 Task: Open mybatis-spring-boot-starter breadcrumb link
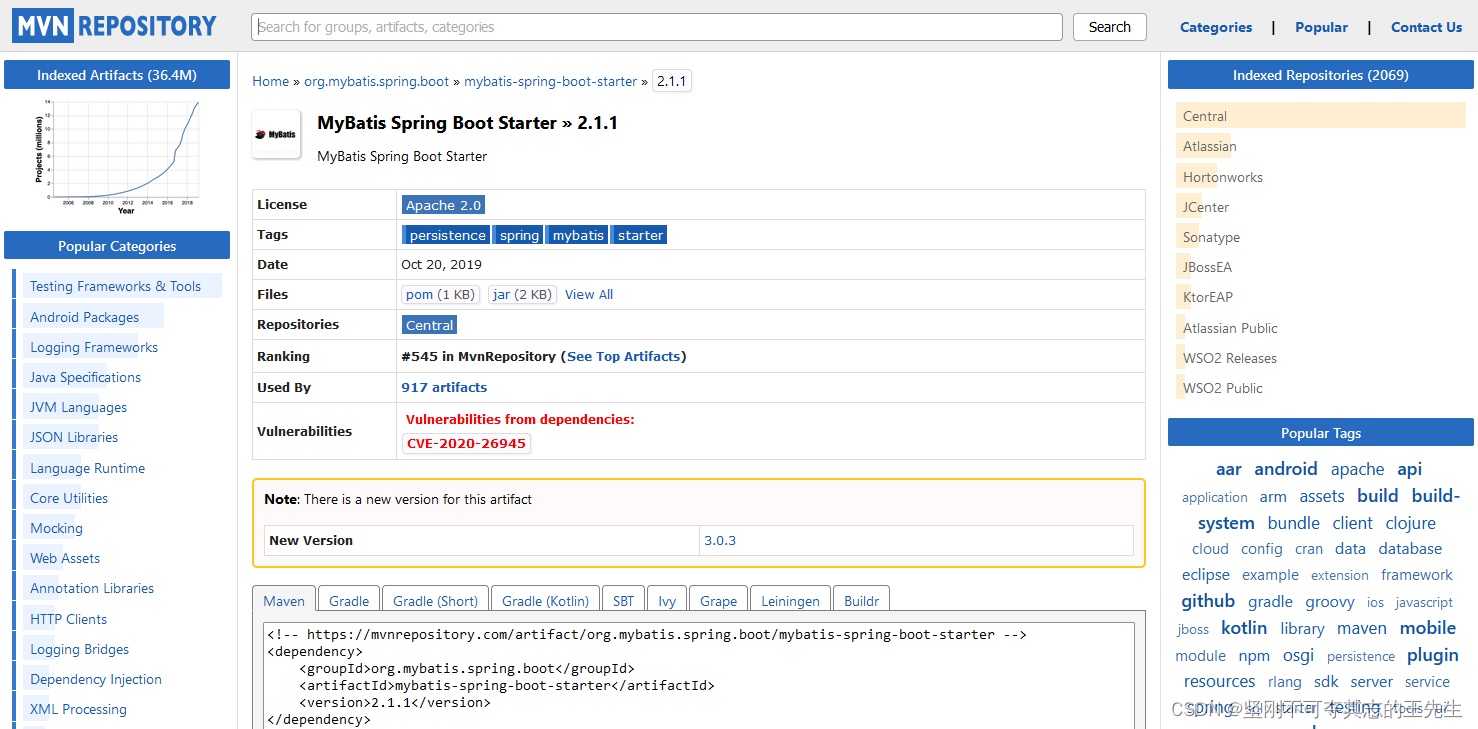tap(550, 81)
